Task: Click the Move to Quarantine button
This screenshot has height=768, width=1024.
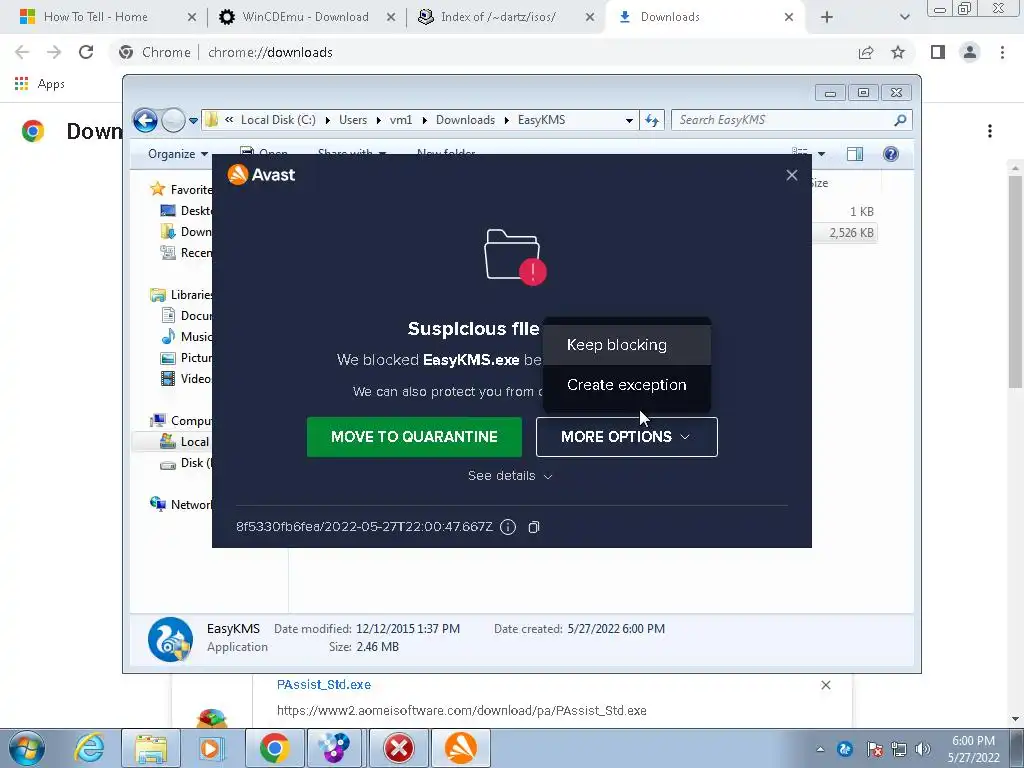Action: [x=414, y=437]
